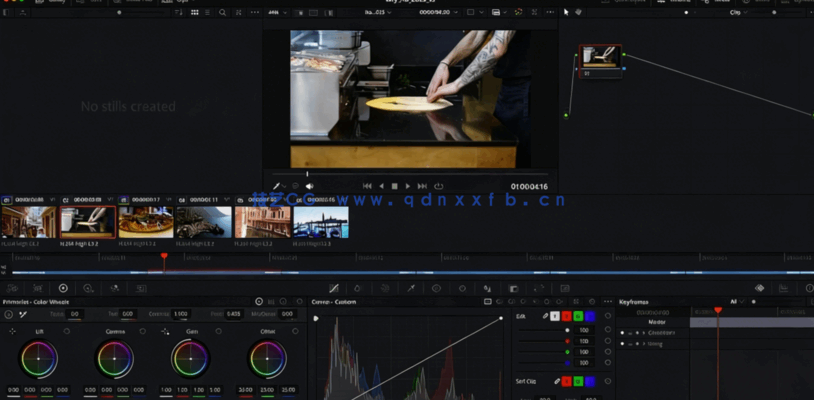Open the Color Warper palette icon

[x=358, y=288]
